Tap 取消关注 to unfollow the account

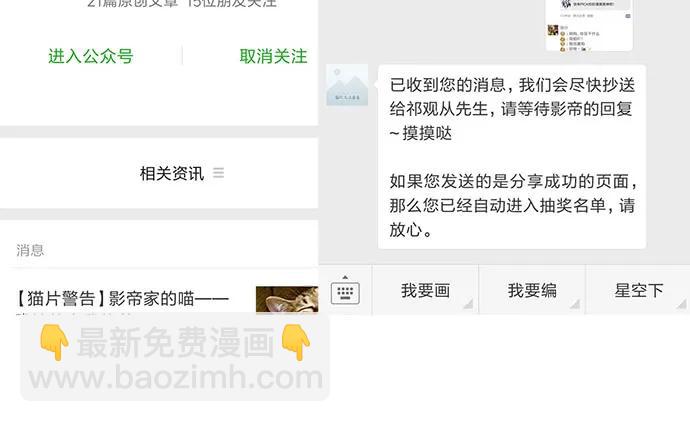(273, 56)
